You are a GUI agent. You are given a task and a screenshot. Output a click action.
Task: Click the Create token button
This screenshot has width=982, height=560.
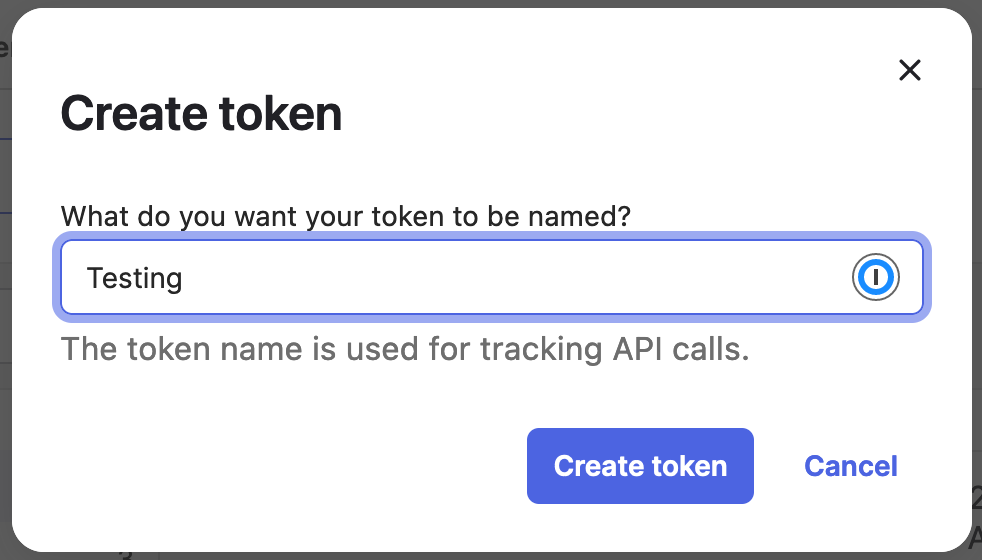point(640,466)
